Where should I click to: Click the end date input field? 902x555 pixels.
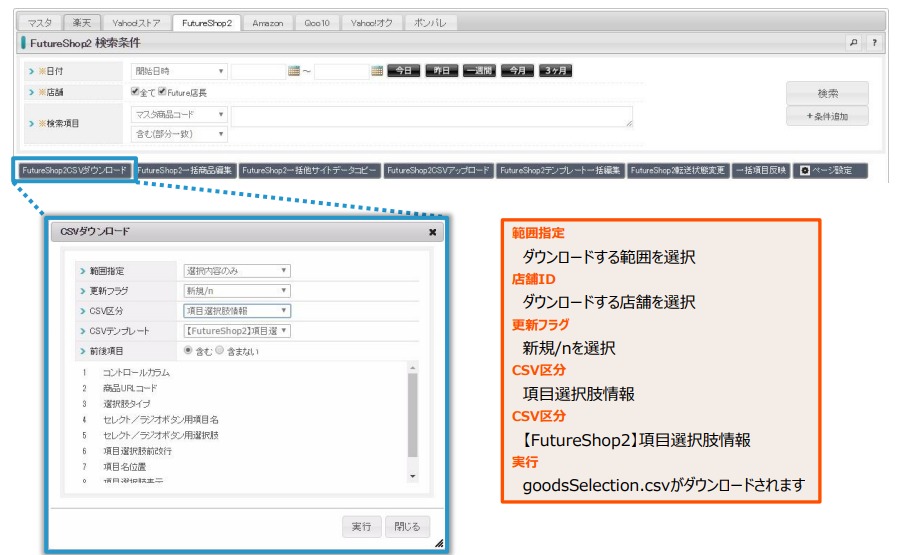pyautogui.click(x=341, y=71)
